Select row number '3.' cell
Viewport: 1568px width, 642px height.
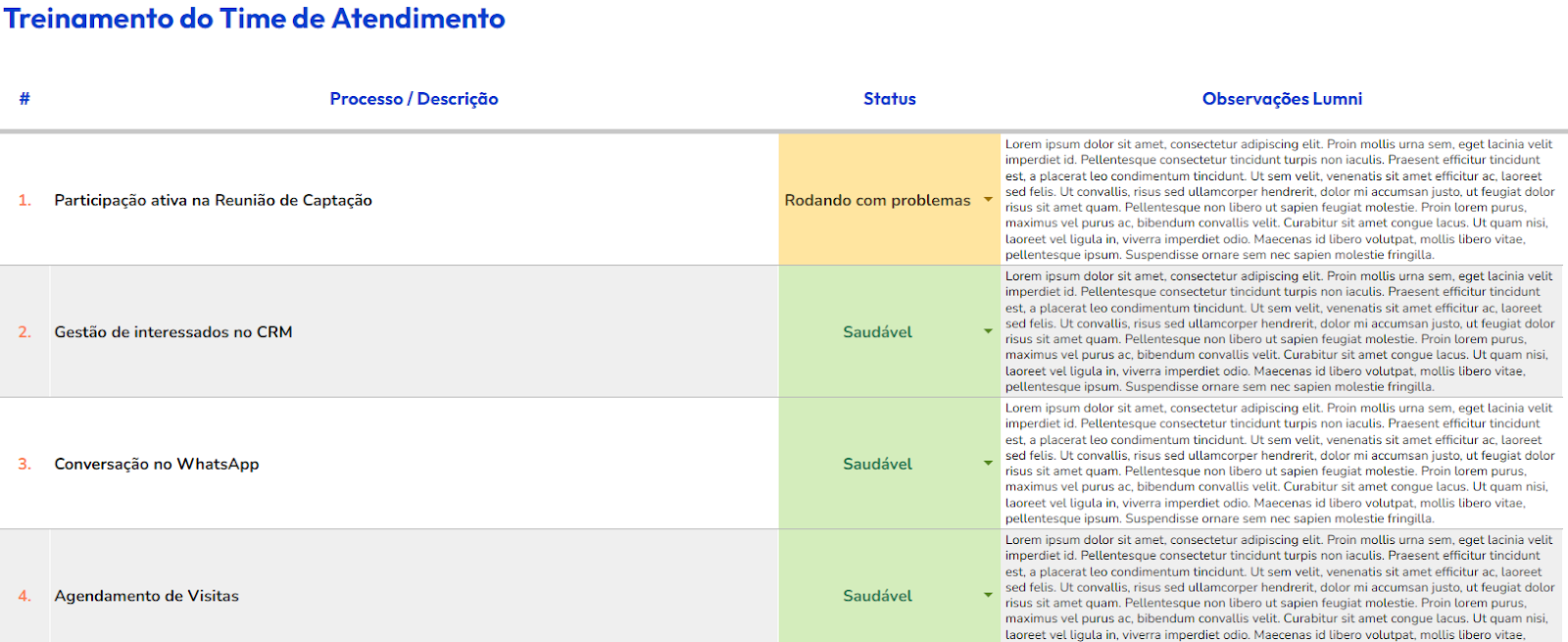point(24,465)
